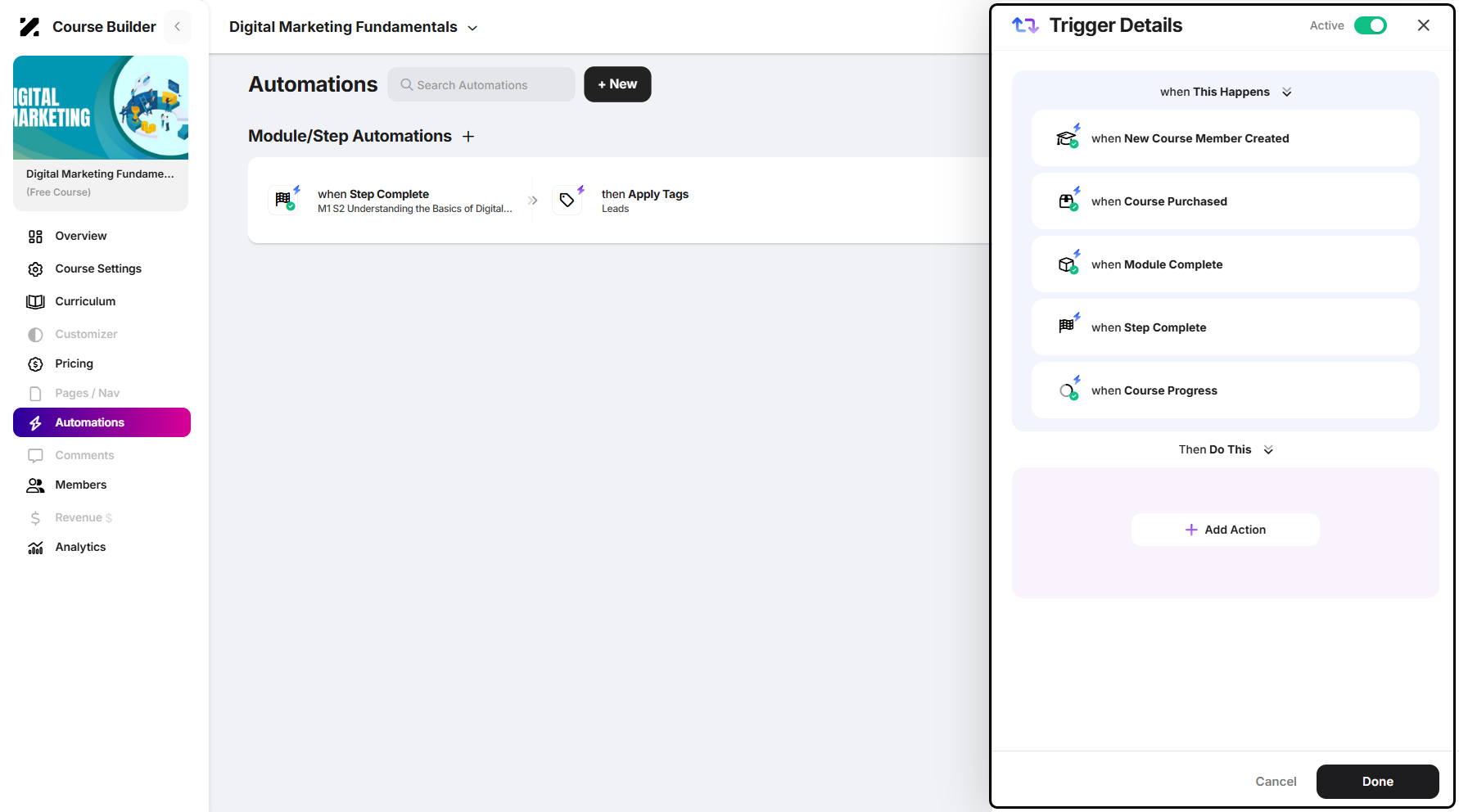Image resolution: width=1459 pixels, height=812 pixels.
Task: Click the Apply Tags tag icon
Action: (x=567, y=199)
